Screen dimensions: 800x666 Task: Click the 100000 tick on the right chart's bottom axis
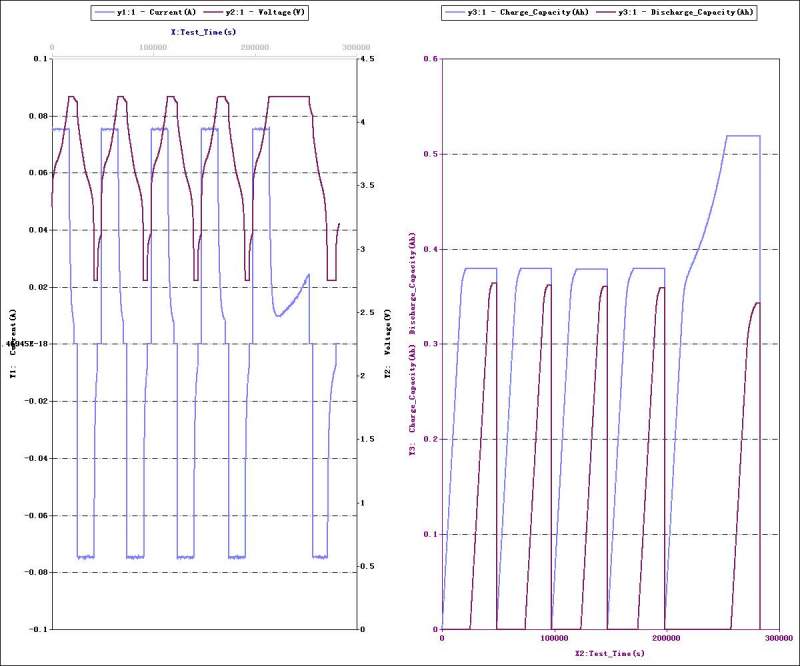(x=554, y=639)
